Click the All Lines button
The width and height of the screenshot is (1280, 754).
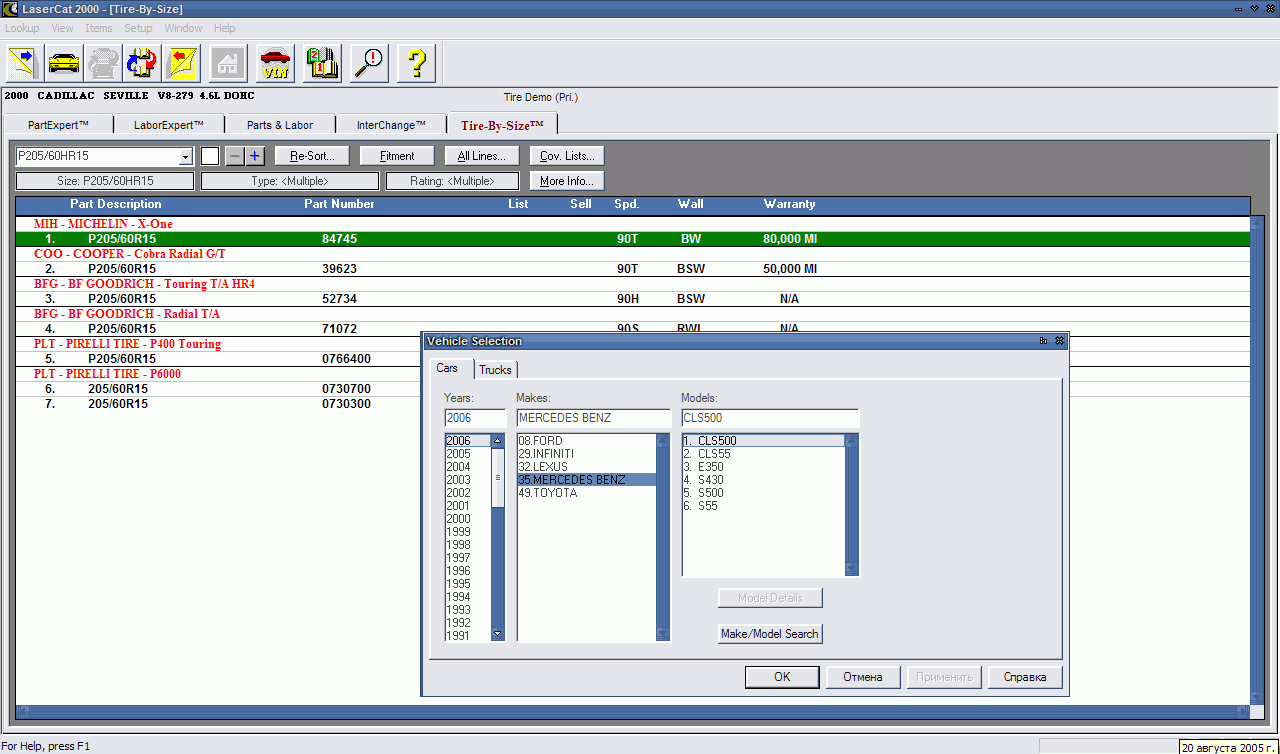click(x=482, y=156)
